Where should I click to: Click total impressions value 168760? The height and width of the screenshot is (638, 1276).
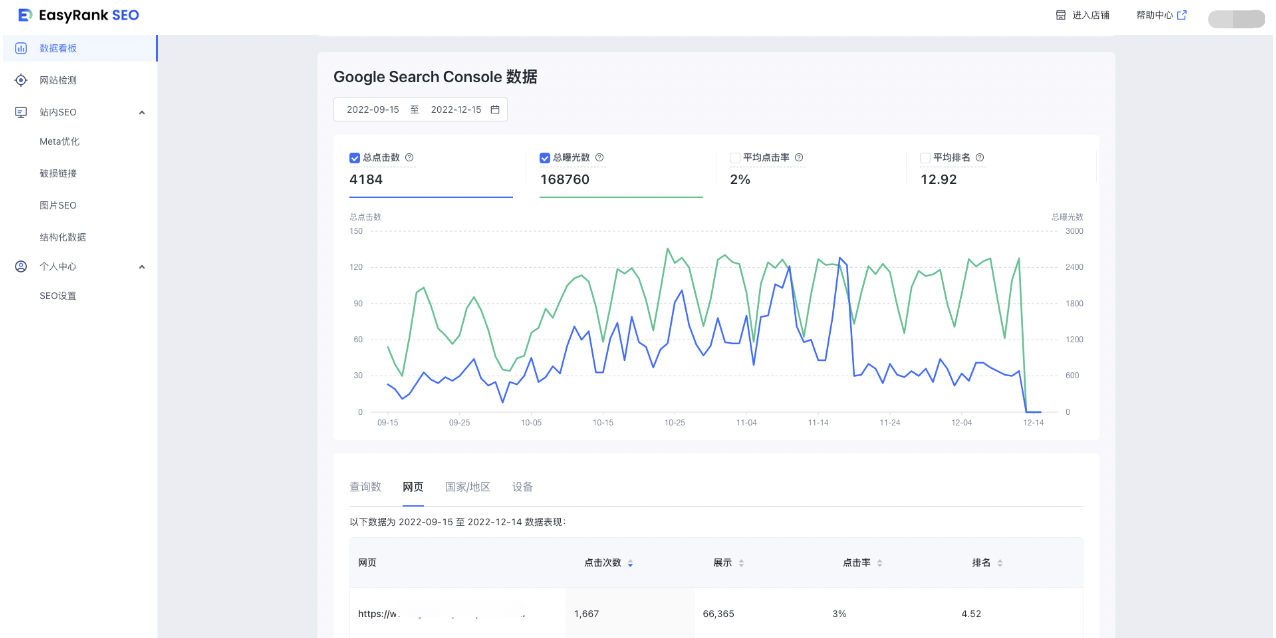point(565,180)
